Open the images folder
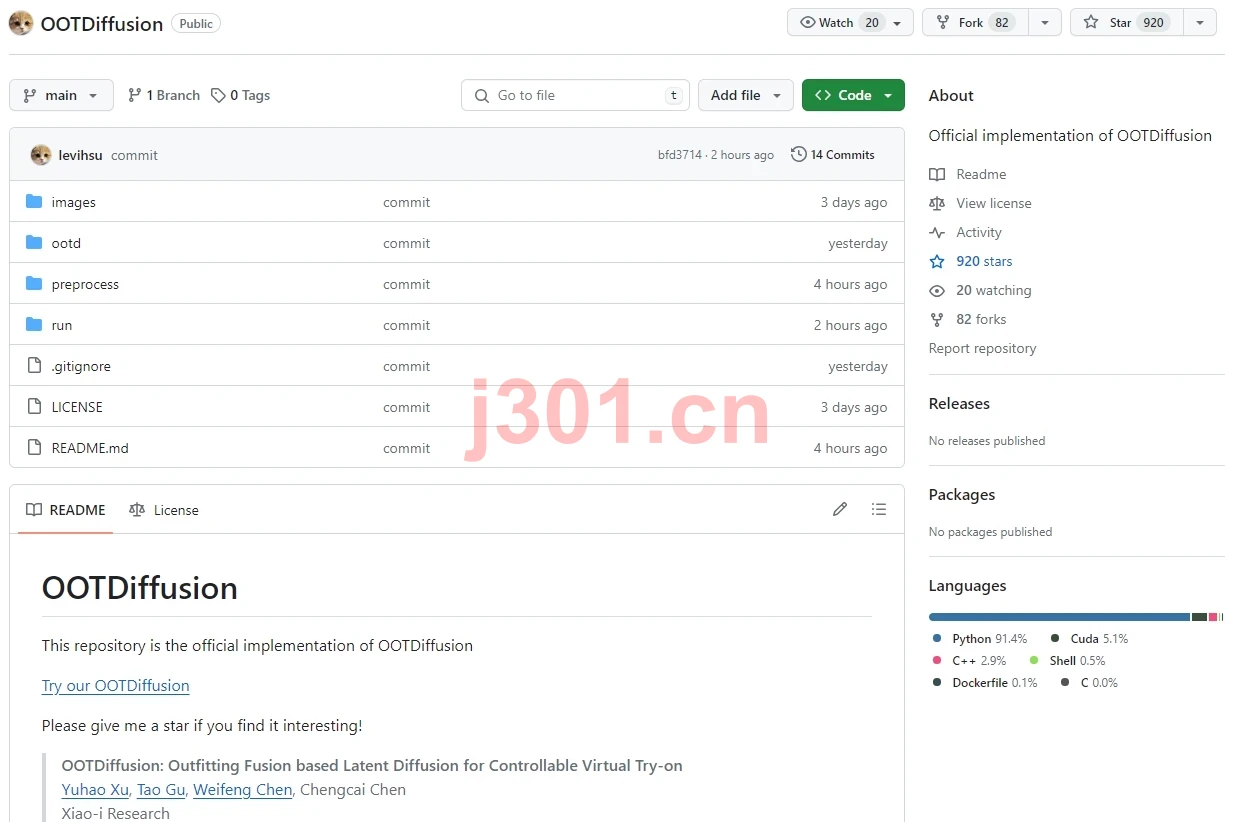Viewport: 1241px width, 822px height. [74, 202]
